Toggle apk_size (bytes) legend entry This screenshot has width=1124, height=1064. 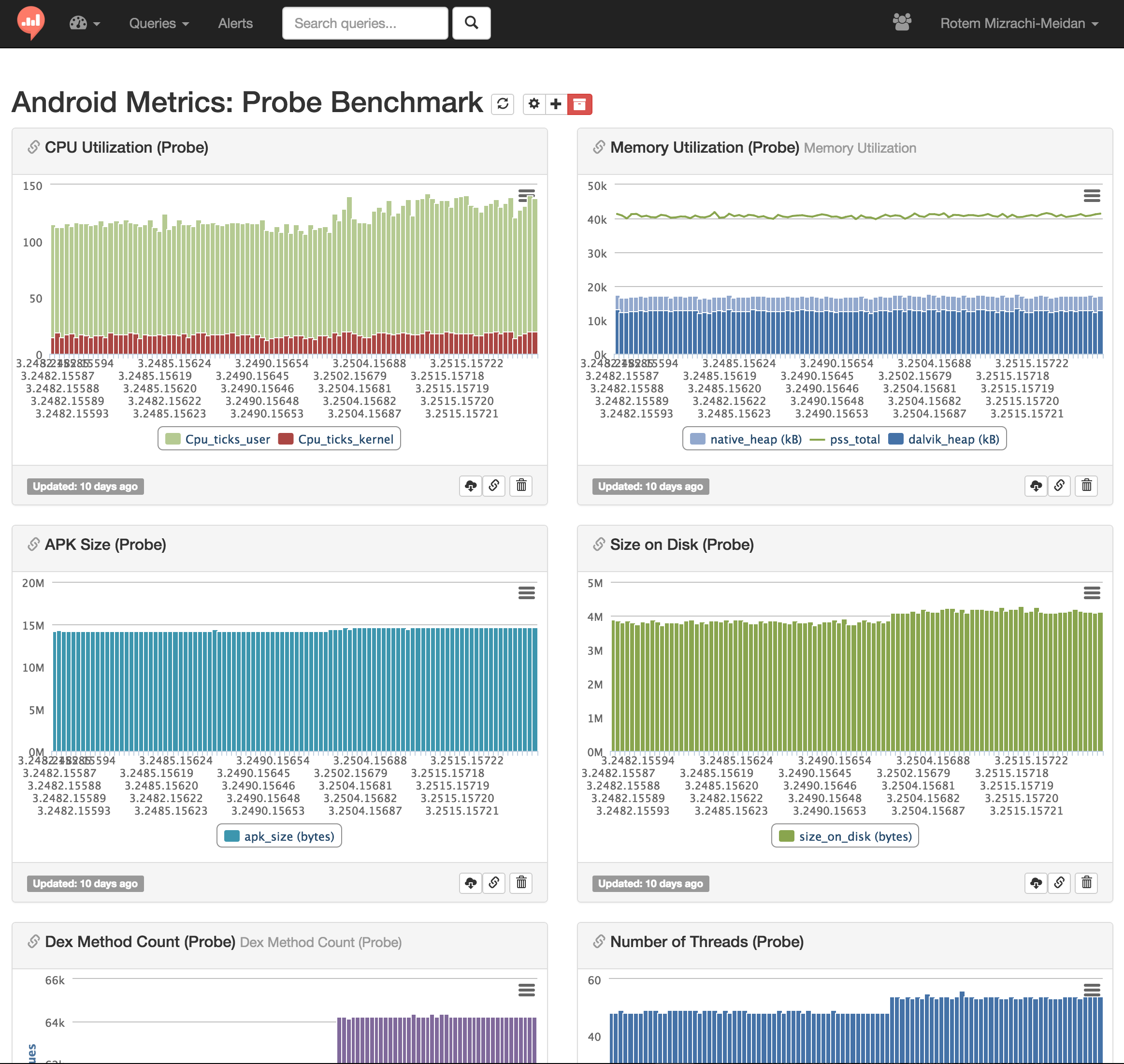pyautogui.click(x=288, y=836)
